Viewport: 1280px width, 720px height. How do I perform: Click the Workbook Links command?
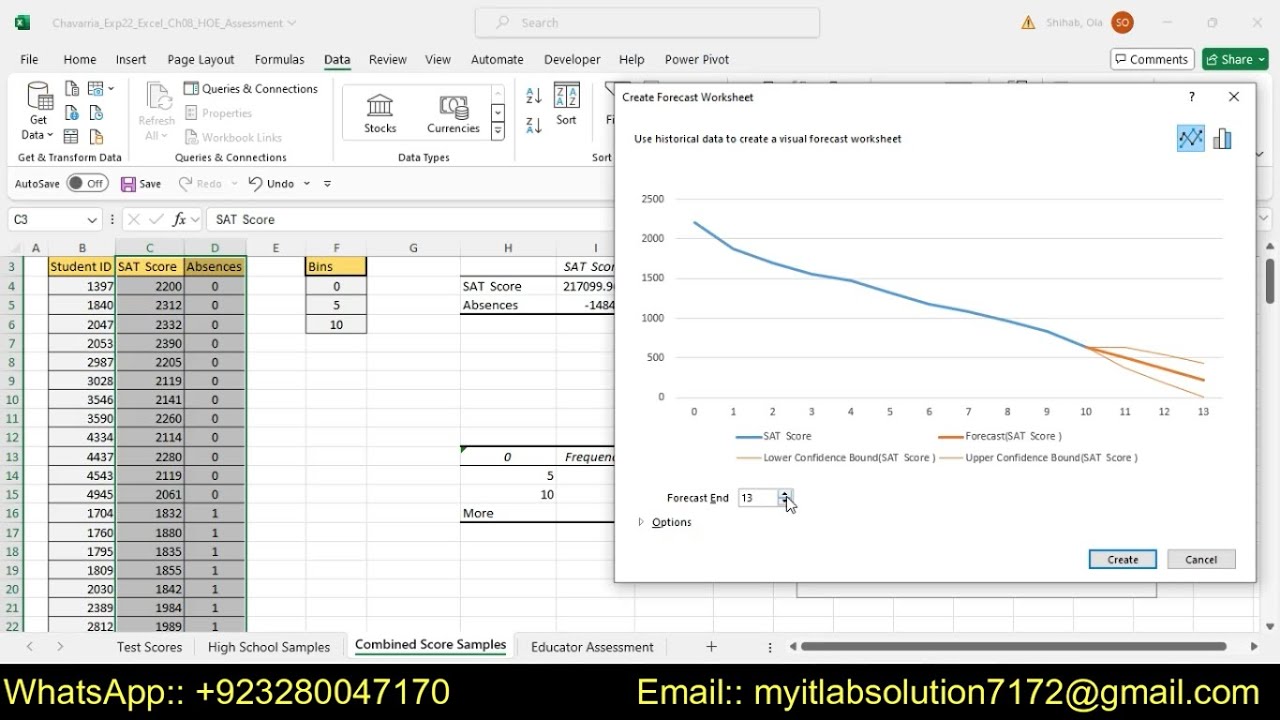pyautogui.click(x=234, y=137)
